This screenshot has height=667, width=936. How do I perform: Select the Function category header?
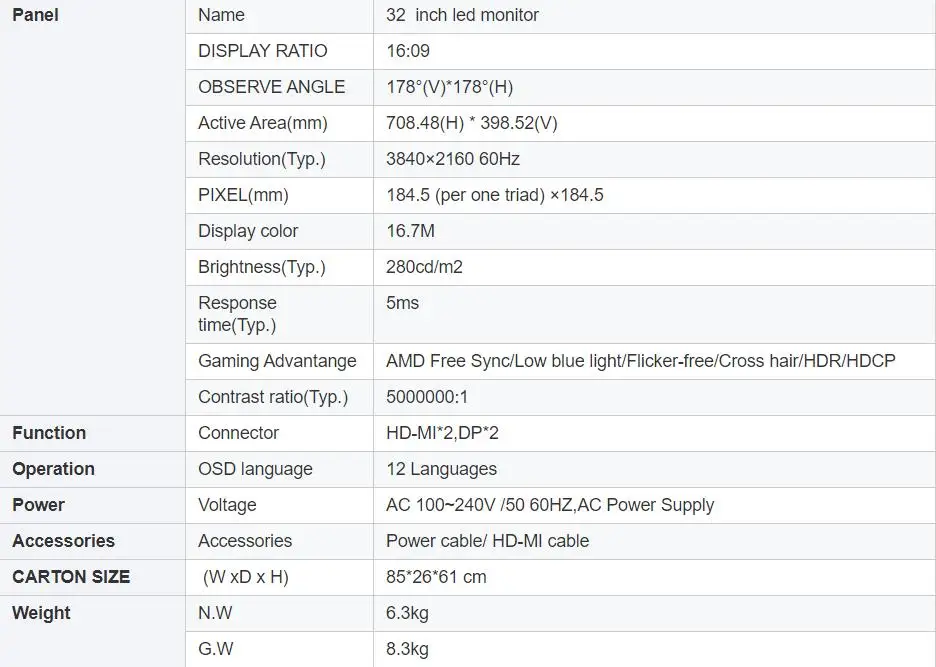pyautogui.click(x=49, y=433)
